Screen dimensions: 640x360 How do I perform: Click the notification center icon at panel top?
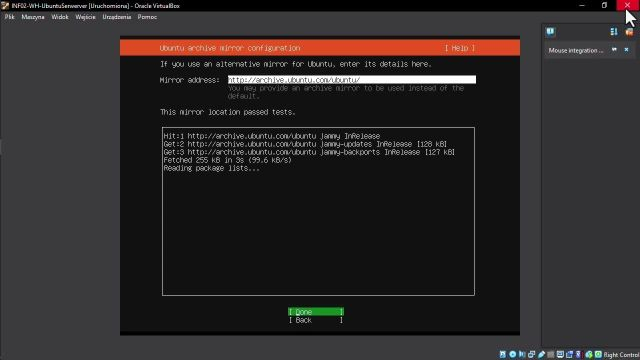(551, 31)
